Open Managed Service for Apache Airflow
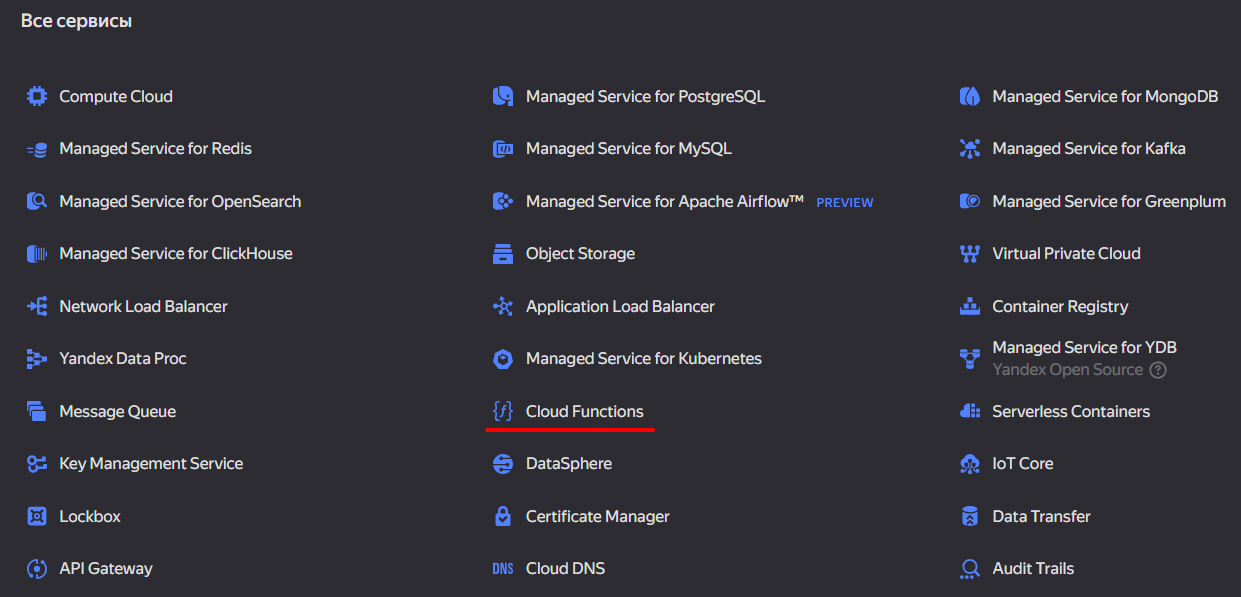This screenshot has width=1241, height=597. (x=665, y=201)
